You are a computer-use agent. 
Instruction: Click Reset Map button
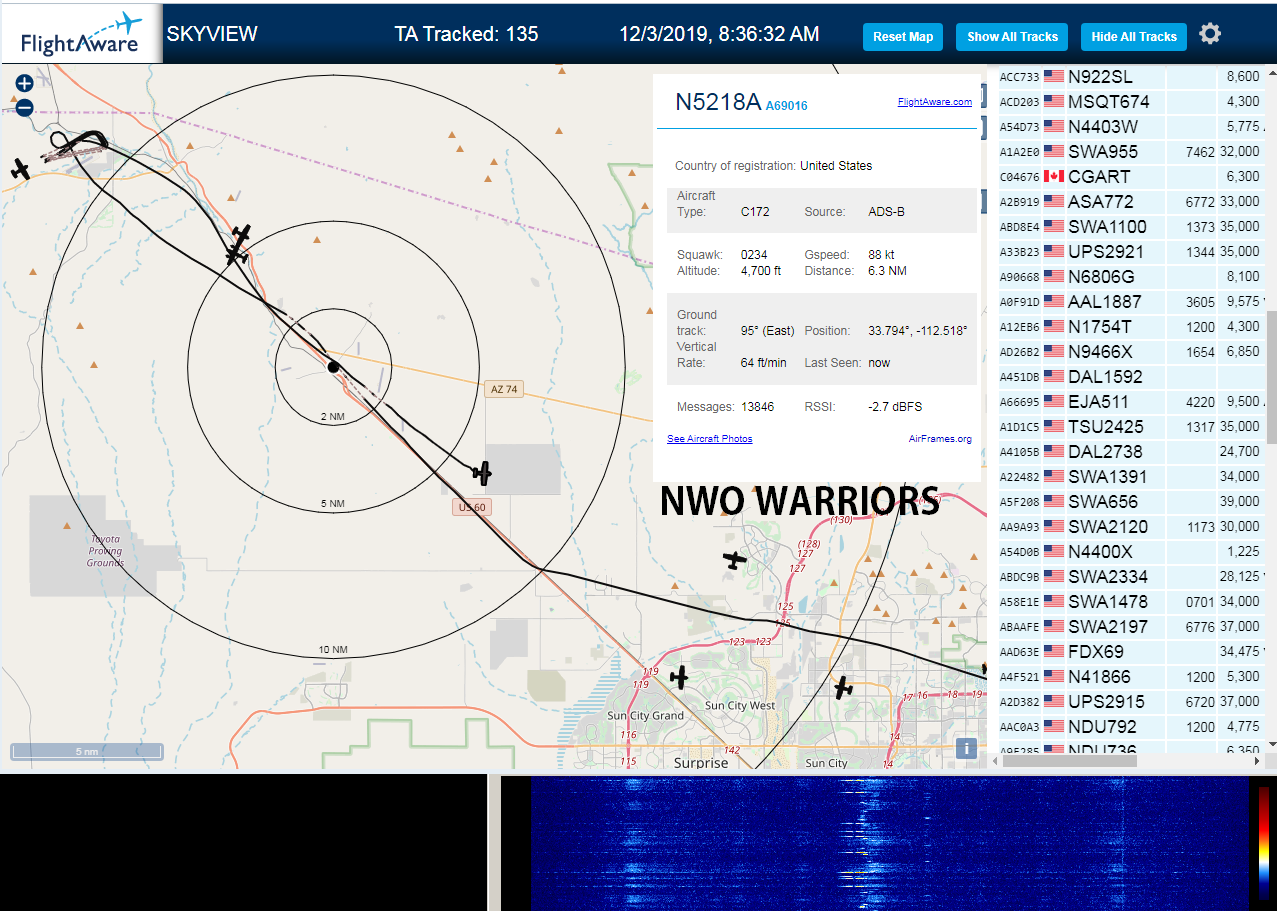903,37
